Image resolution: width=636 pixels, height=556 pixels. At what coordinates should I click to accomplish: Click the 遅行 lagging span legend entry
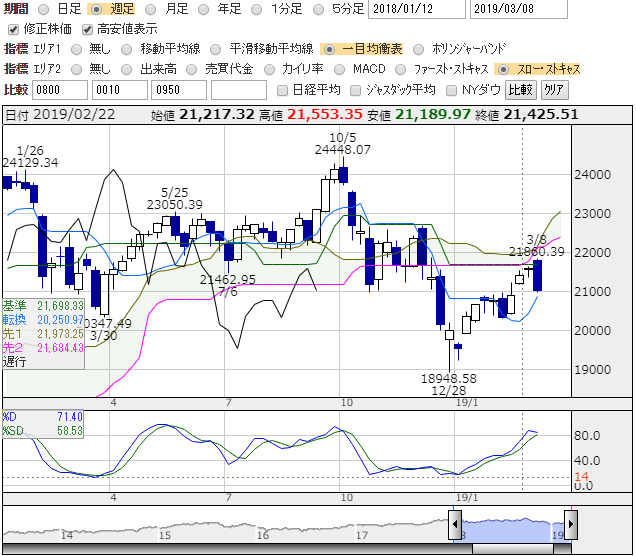(x=15, y=361)
